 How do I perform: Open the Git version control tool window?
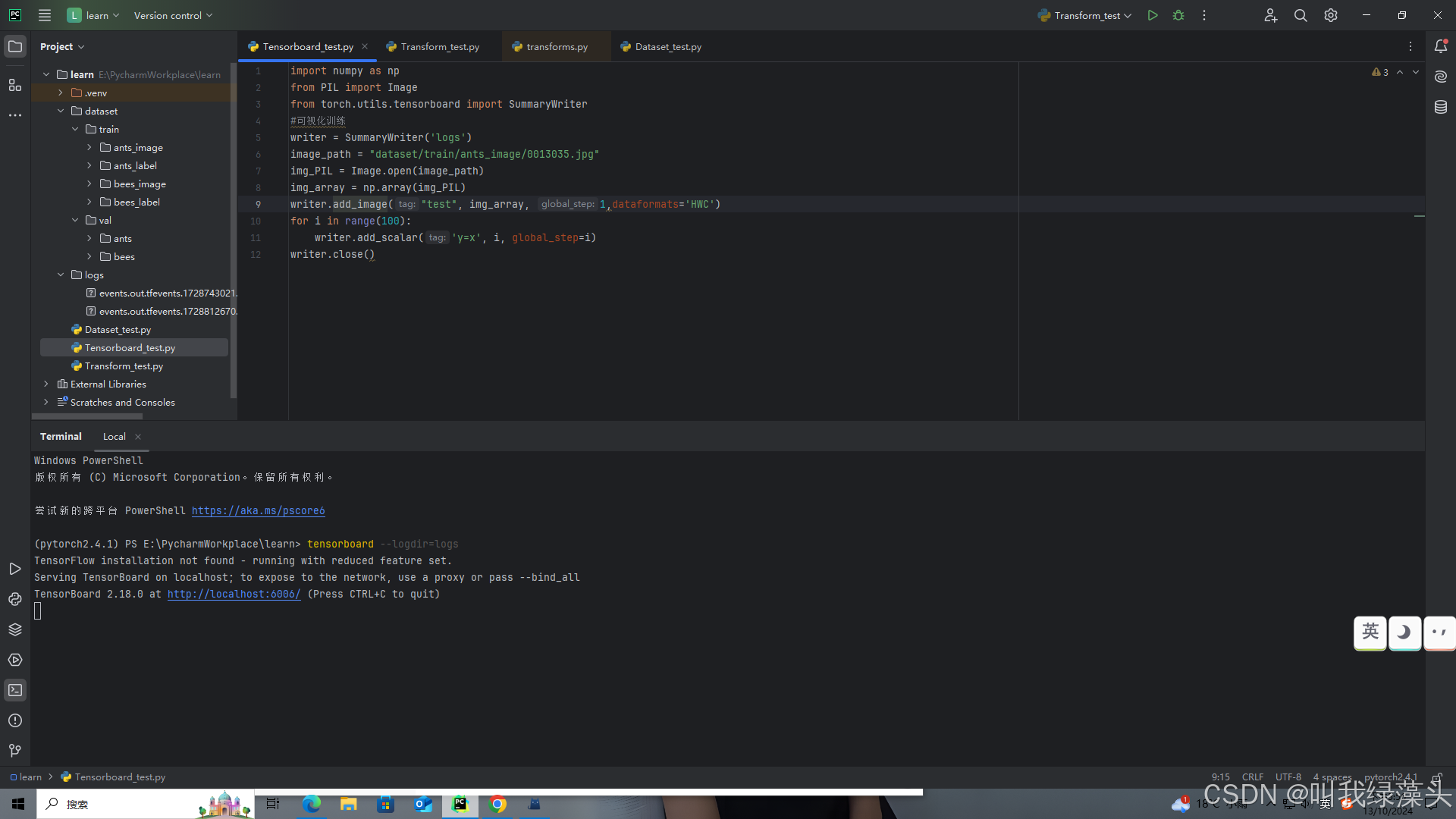point(15,751)
